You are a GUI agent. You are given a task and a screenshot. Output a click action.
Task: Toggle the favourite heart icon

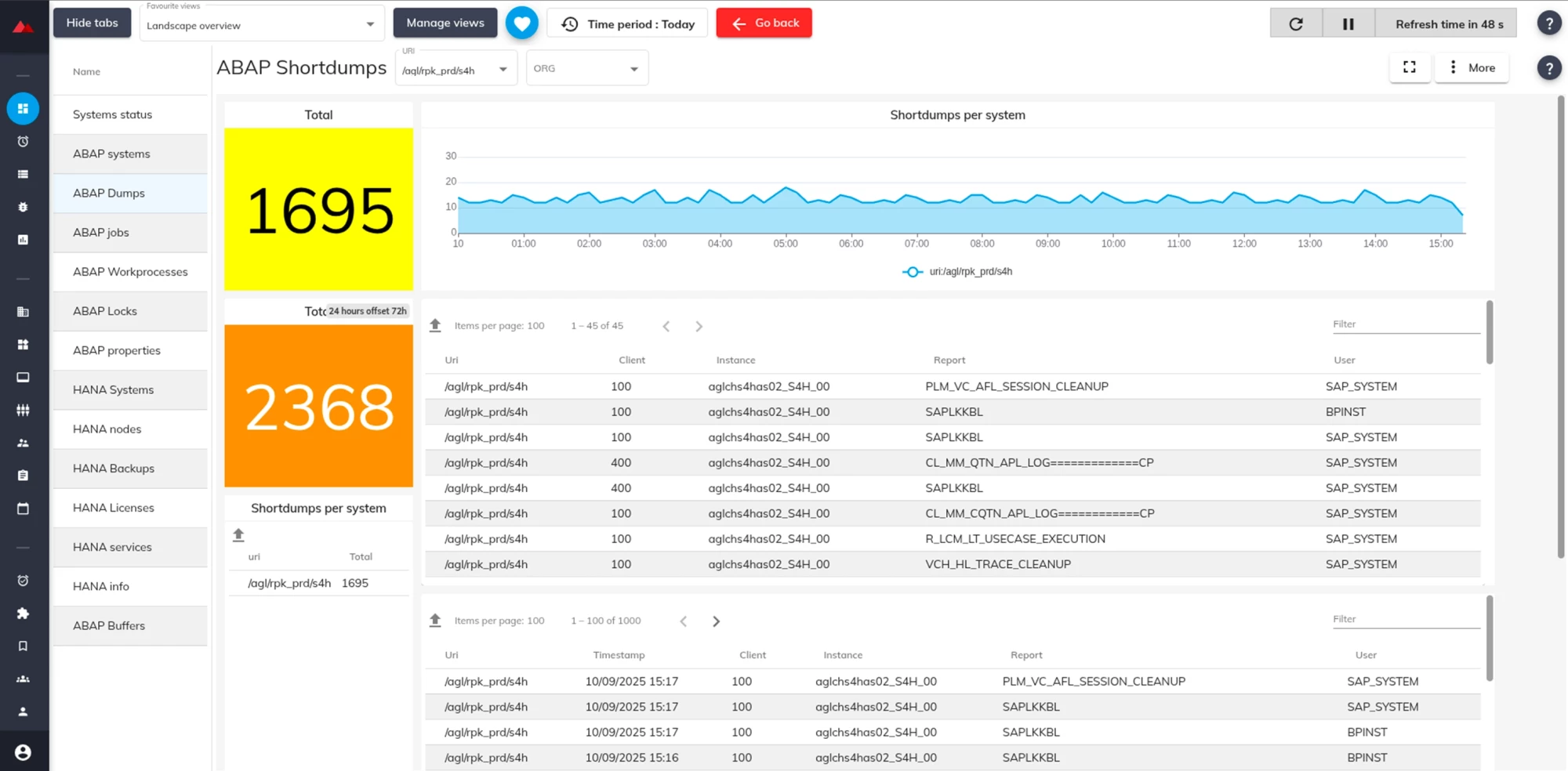click(x=521, y=24)
